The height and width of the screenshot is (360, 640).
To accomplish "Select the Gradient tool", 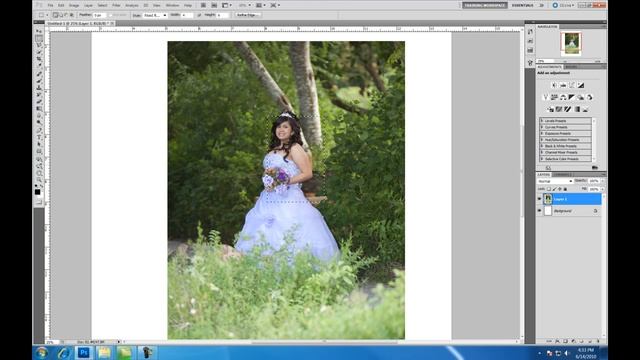I will 39,109.
